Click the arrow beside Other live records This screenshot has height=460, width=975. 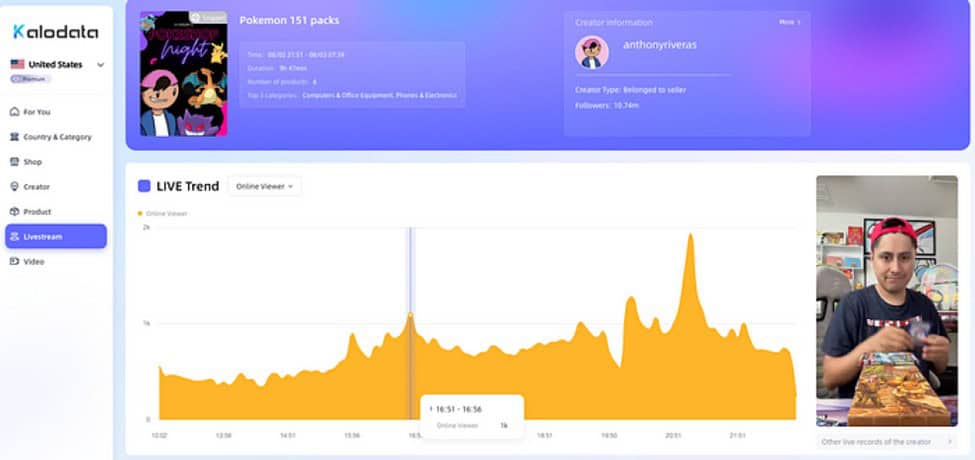pyautogui.click(x=950, y=441)
